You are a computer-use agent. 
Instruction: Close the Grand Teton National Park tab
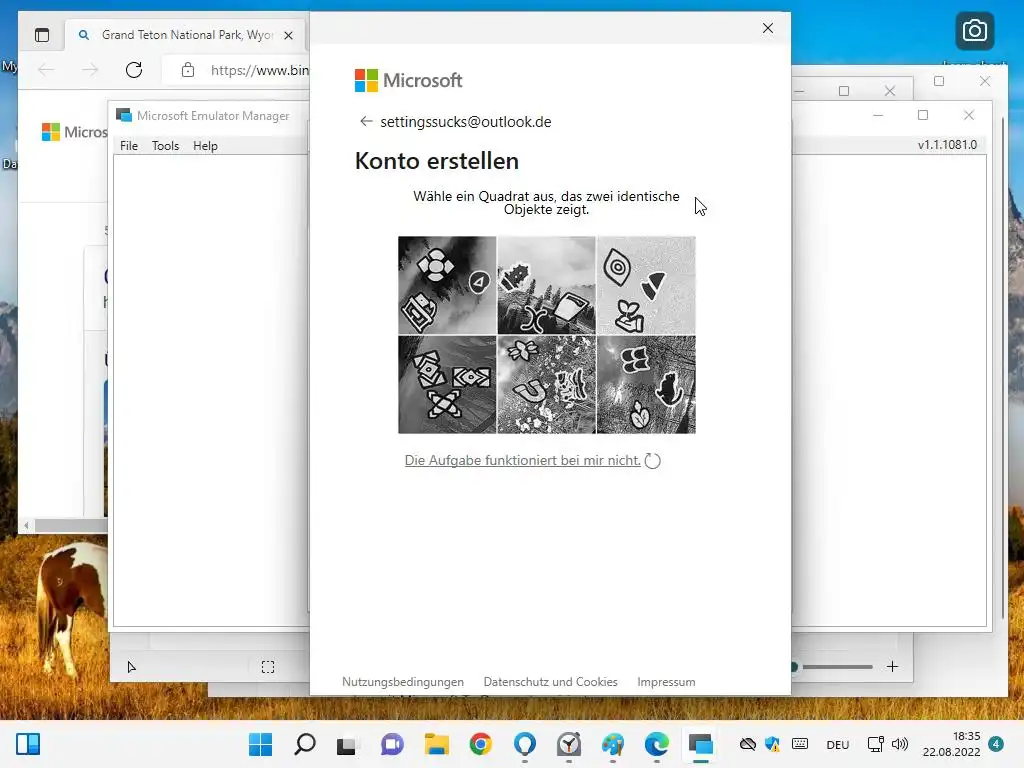click(x=288, y=35)
